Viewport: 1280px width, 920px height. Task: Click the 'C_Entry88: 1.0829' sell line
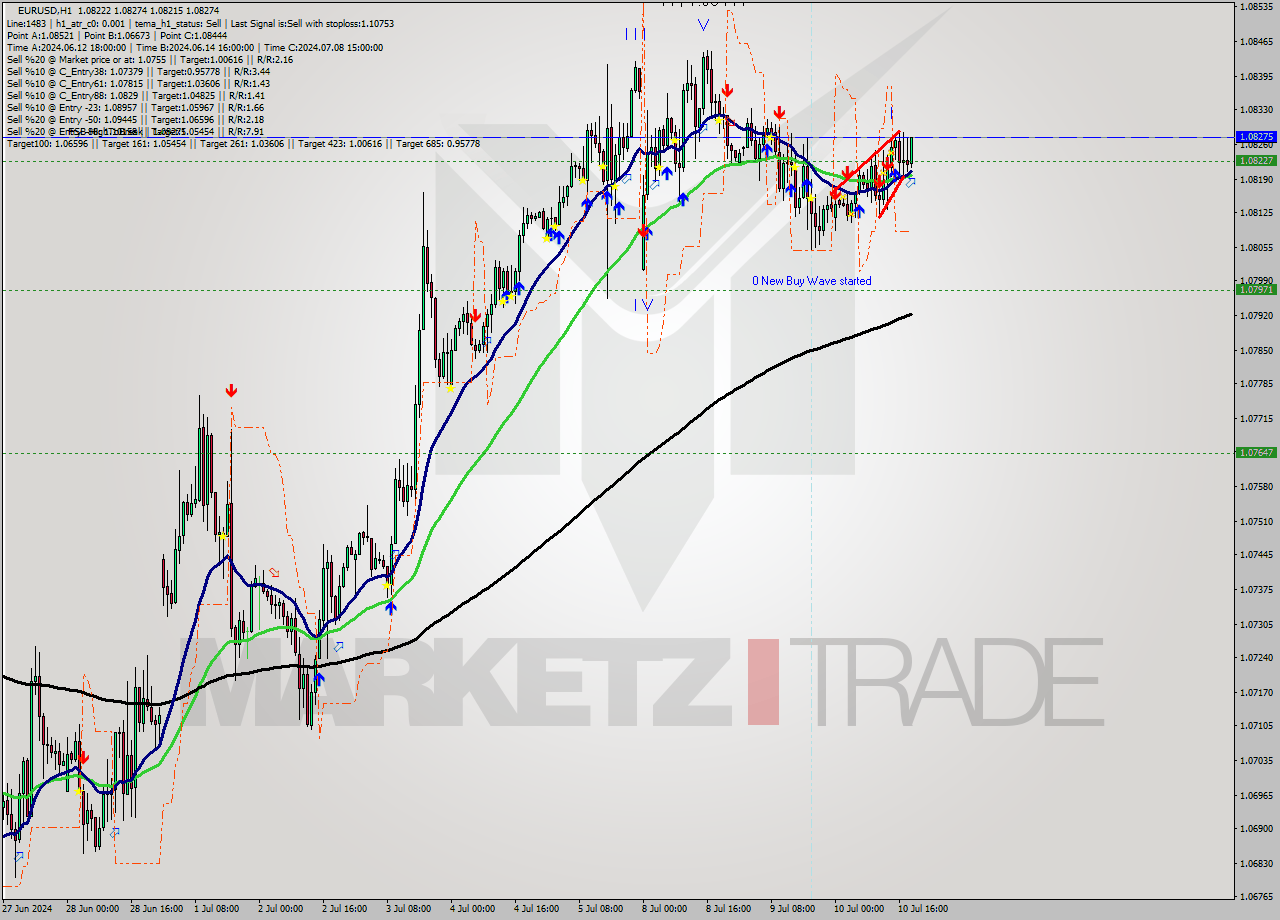pyautogui.click(x=136, y=95)
